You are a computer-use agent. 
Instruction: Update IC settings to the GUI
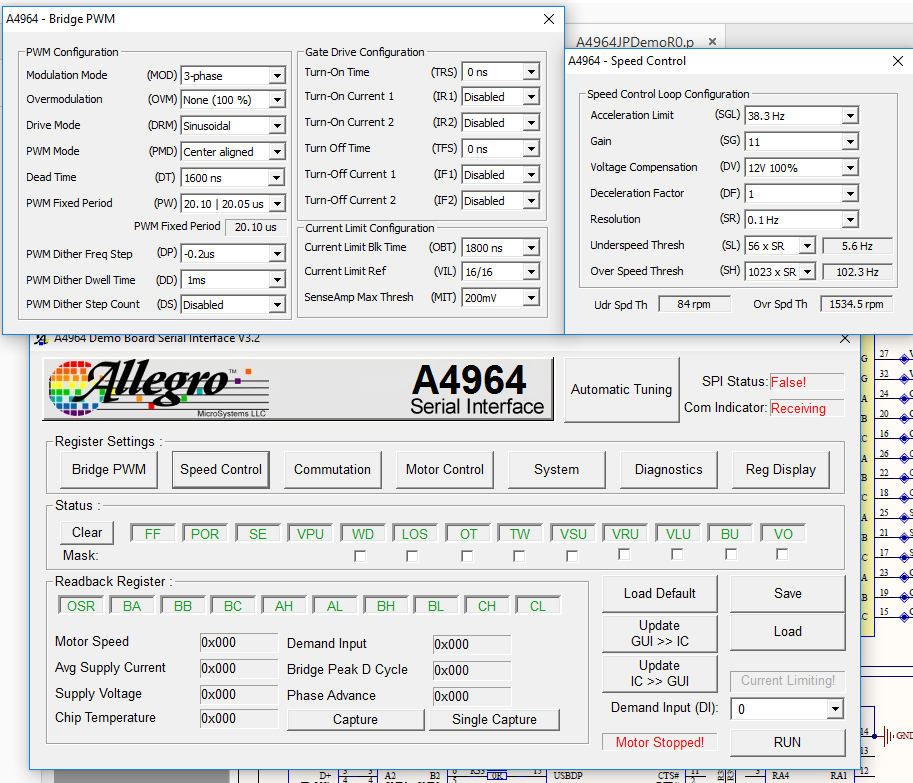click(x=660, y=673)
